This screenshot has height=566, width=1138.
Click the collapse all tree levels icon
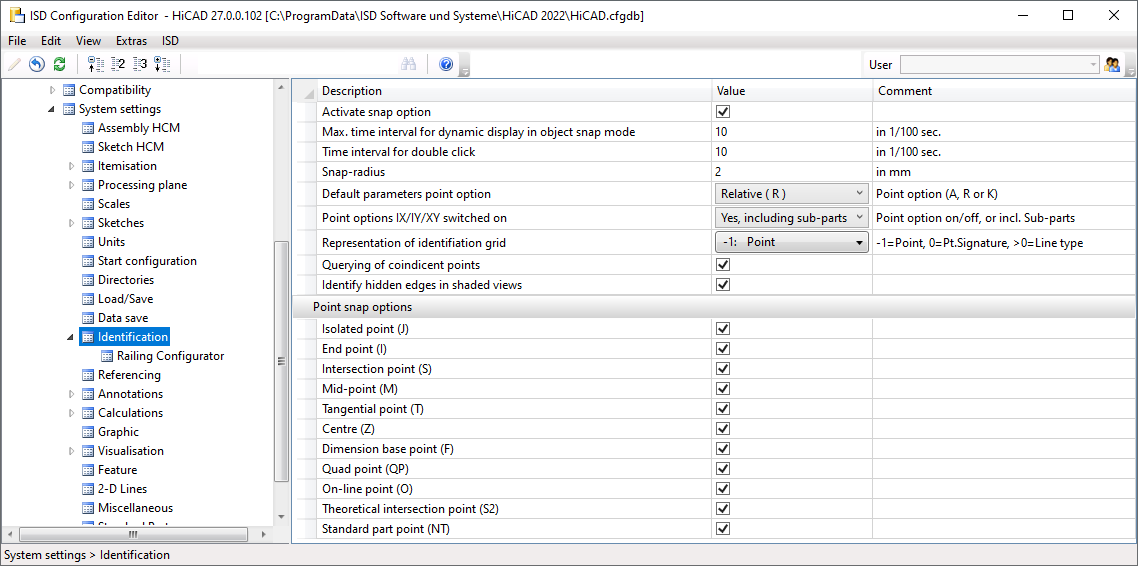[x=96, y=64]
